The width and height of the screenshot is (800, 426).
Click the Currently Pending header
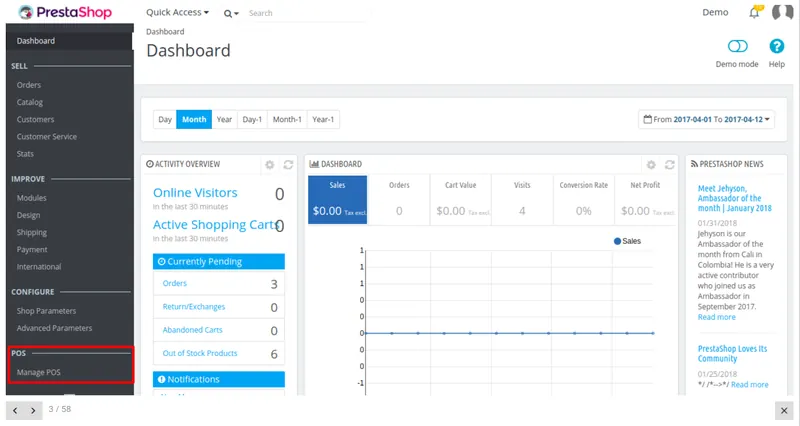tap(219, 262)
